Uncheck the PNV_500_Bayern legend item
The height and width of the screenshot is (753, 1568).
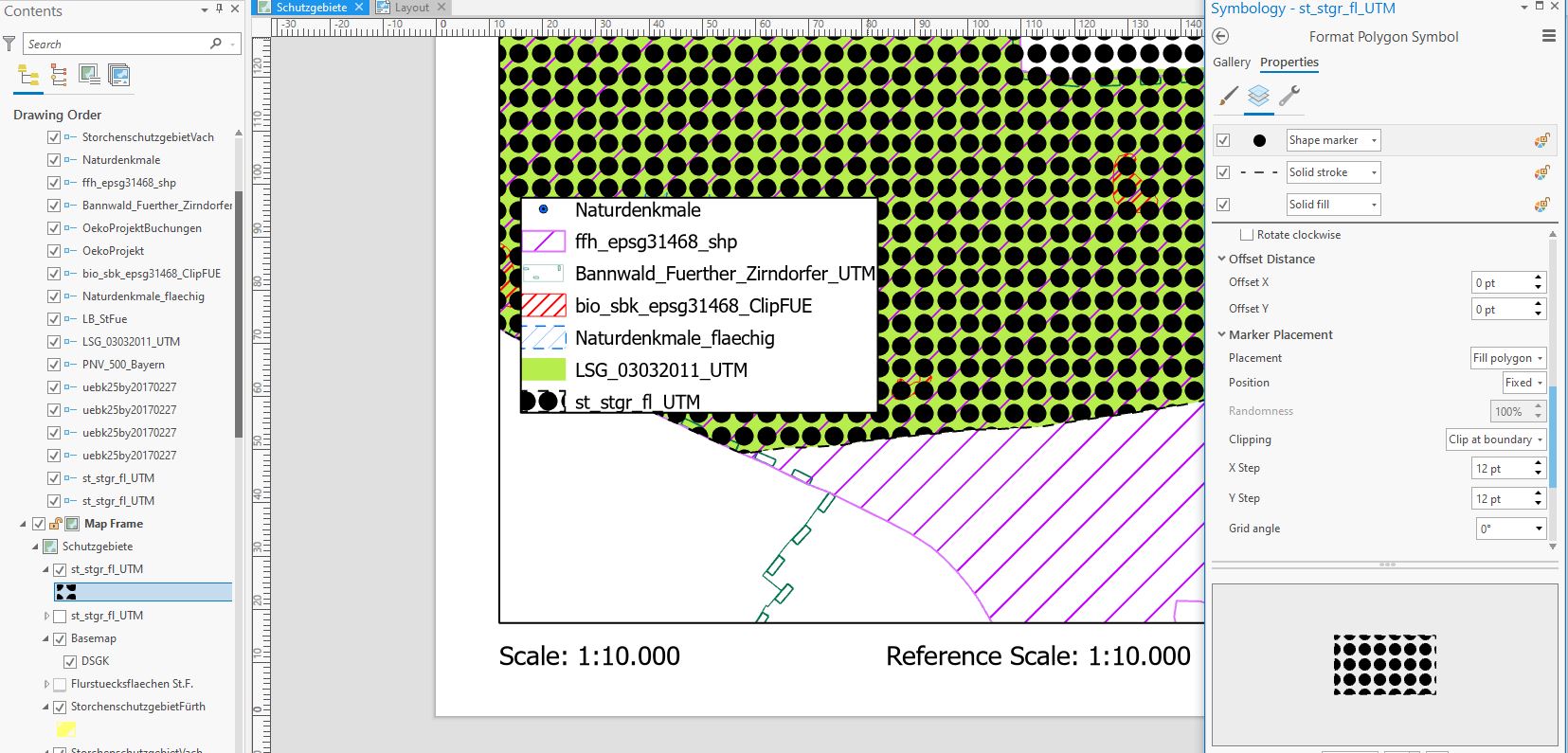tap(54, 365)
